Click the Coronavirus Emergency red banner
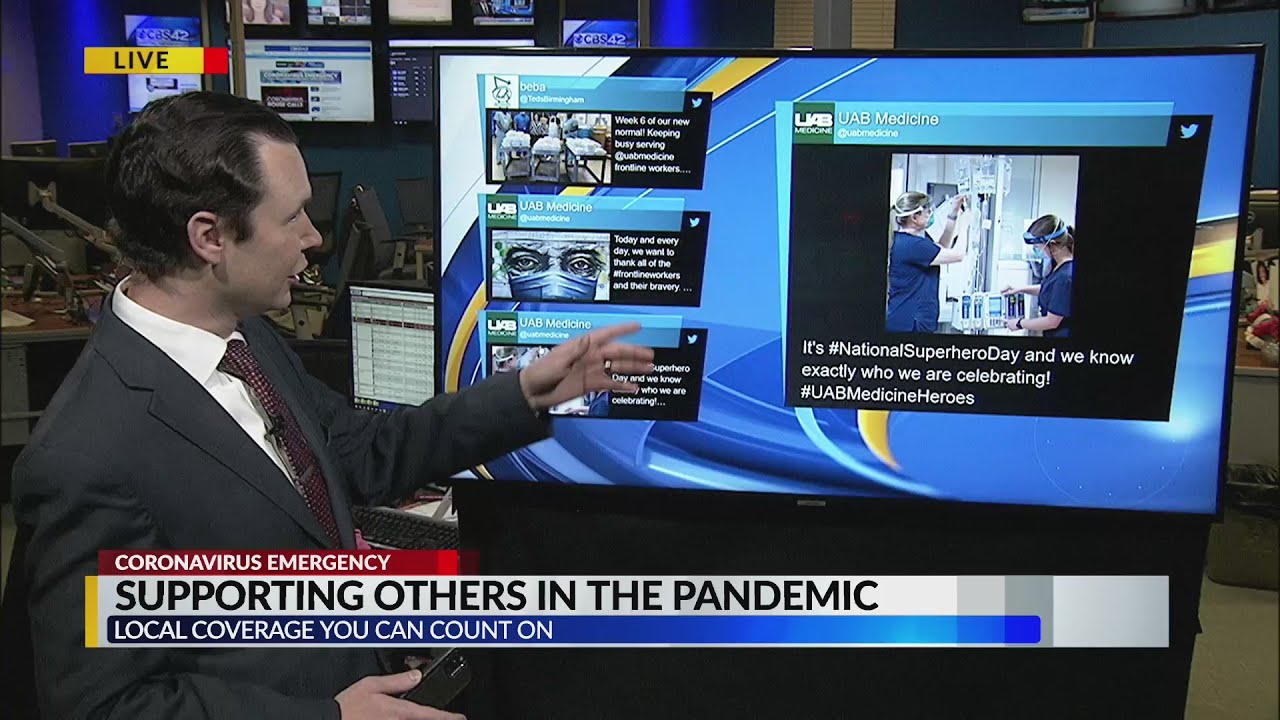 point(252,563)
